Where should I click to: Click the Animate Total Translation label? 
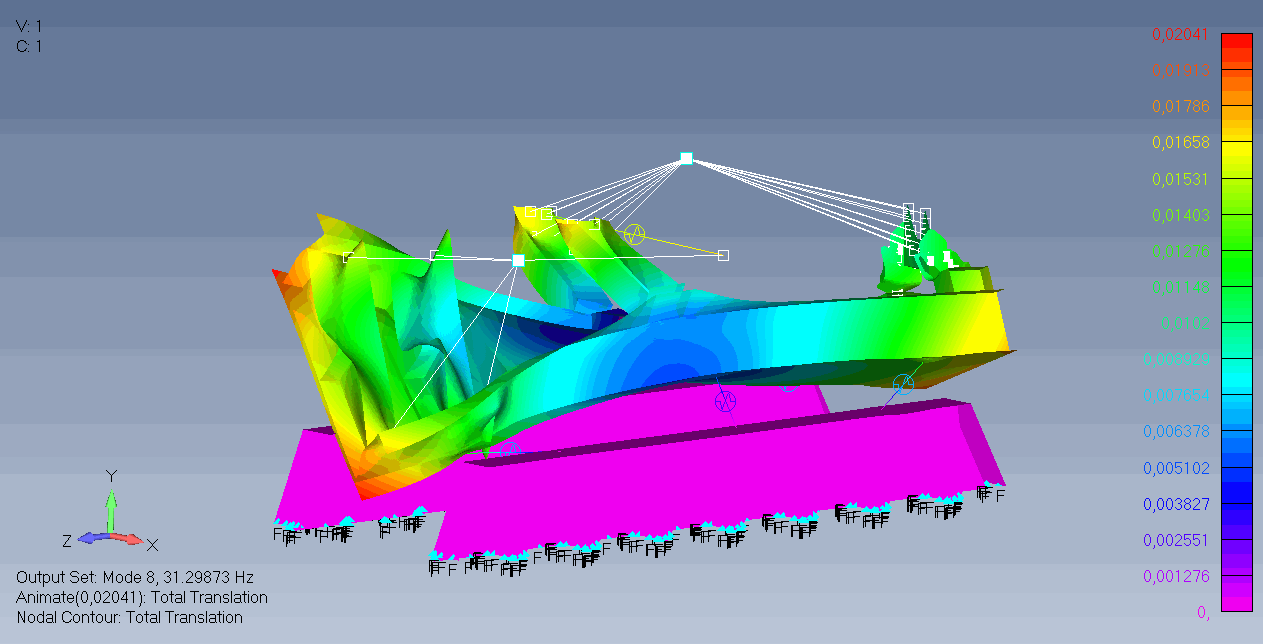tap(142, 598)
